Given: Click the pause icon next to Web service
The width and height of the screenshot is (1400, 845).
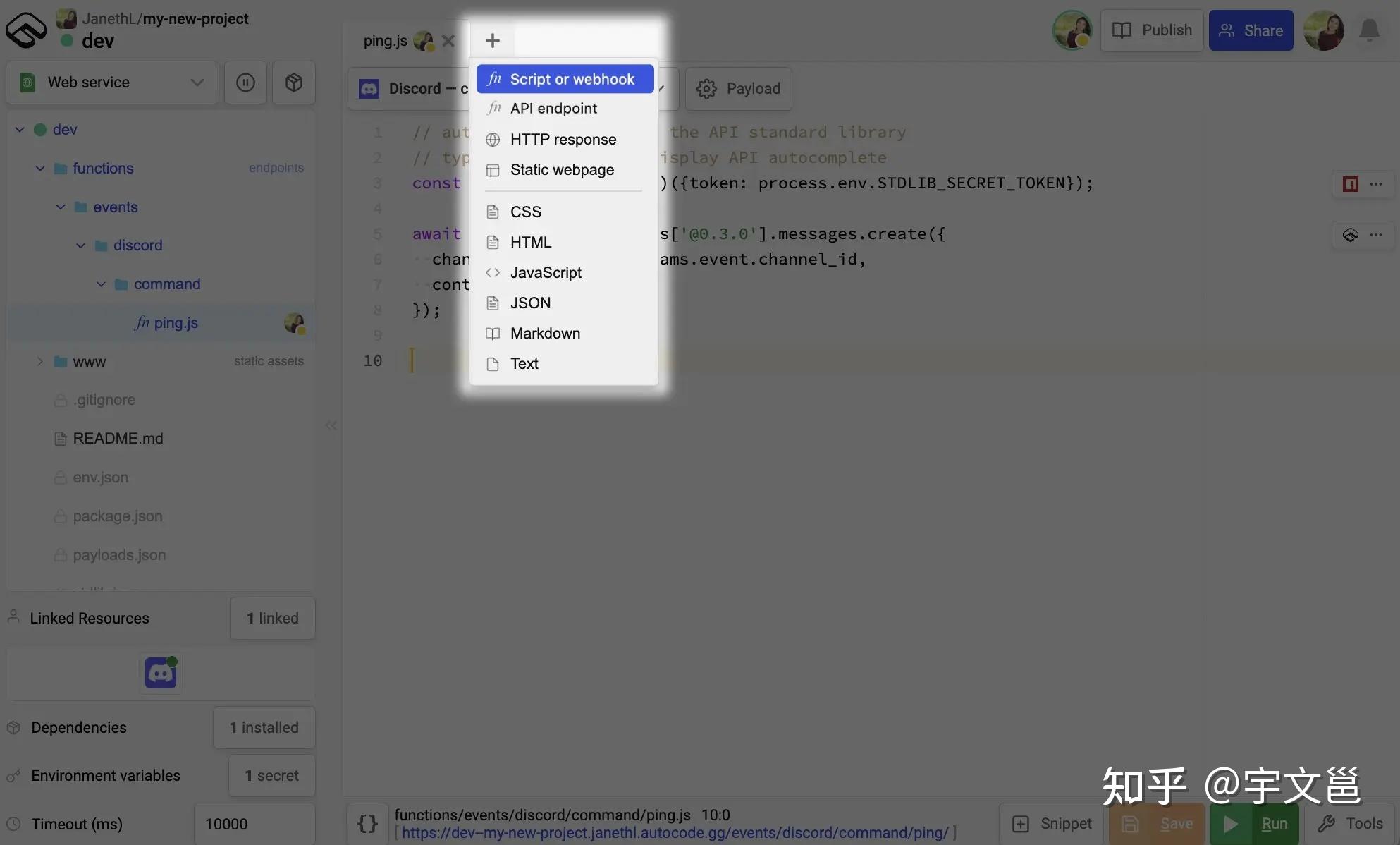Looking at the screenshot, I should coord(245,83).
